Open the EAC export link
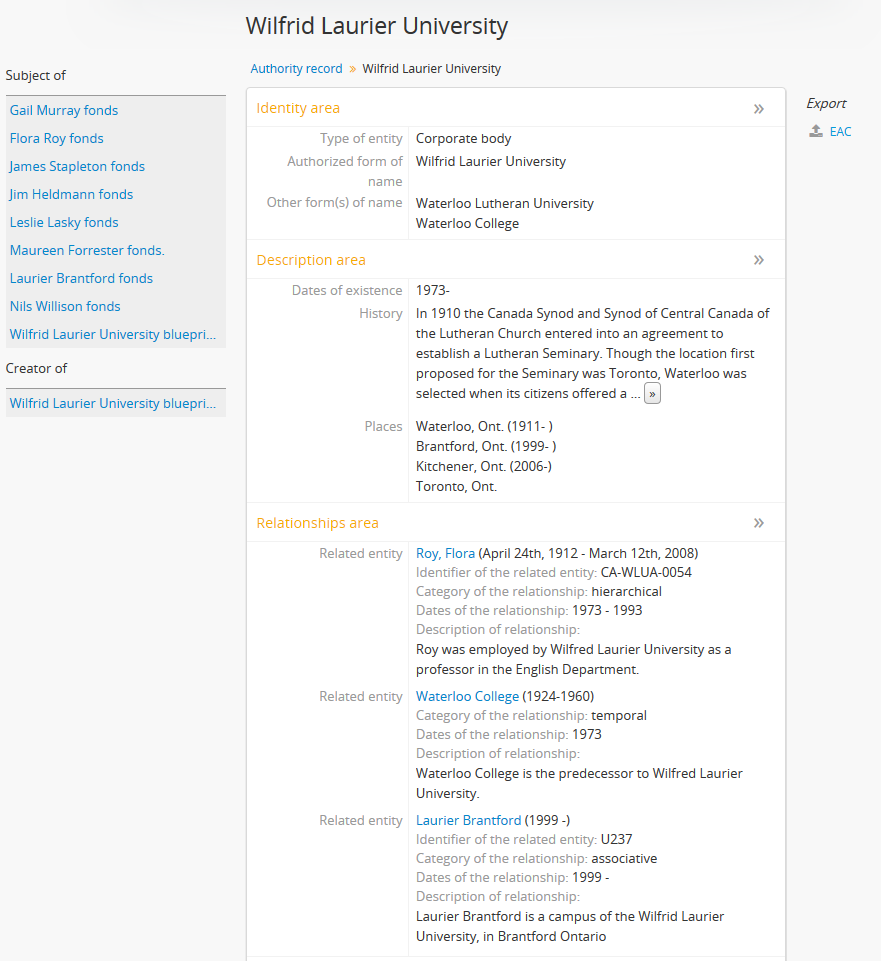Screen dimensions: 881x961 tap(840, 131)
